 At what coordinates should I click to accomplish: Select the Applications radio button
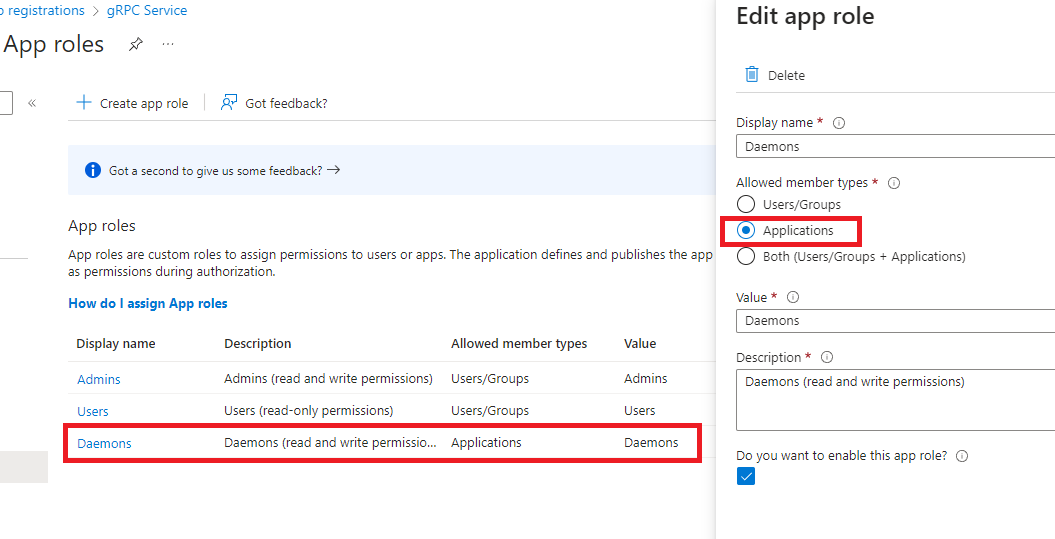(x=746, y=230)
